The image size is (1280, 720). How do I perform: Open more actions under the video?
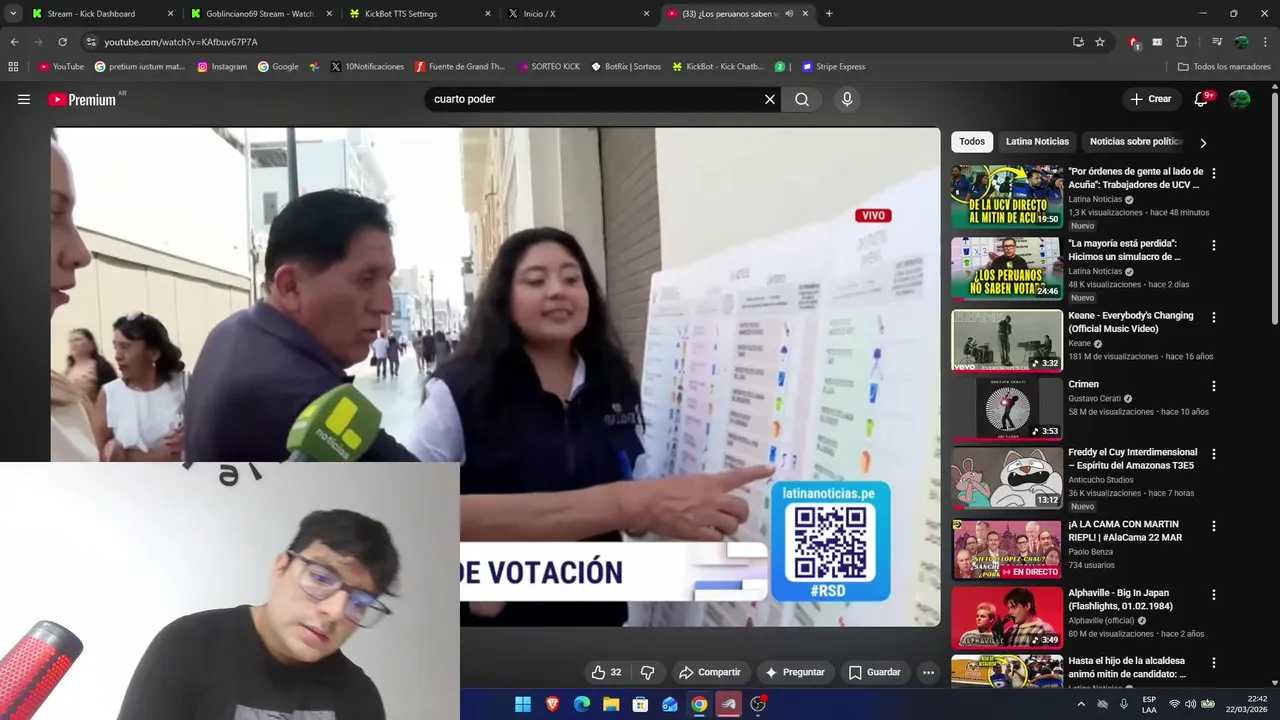click(x=928, y=672)
